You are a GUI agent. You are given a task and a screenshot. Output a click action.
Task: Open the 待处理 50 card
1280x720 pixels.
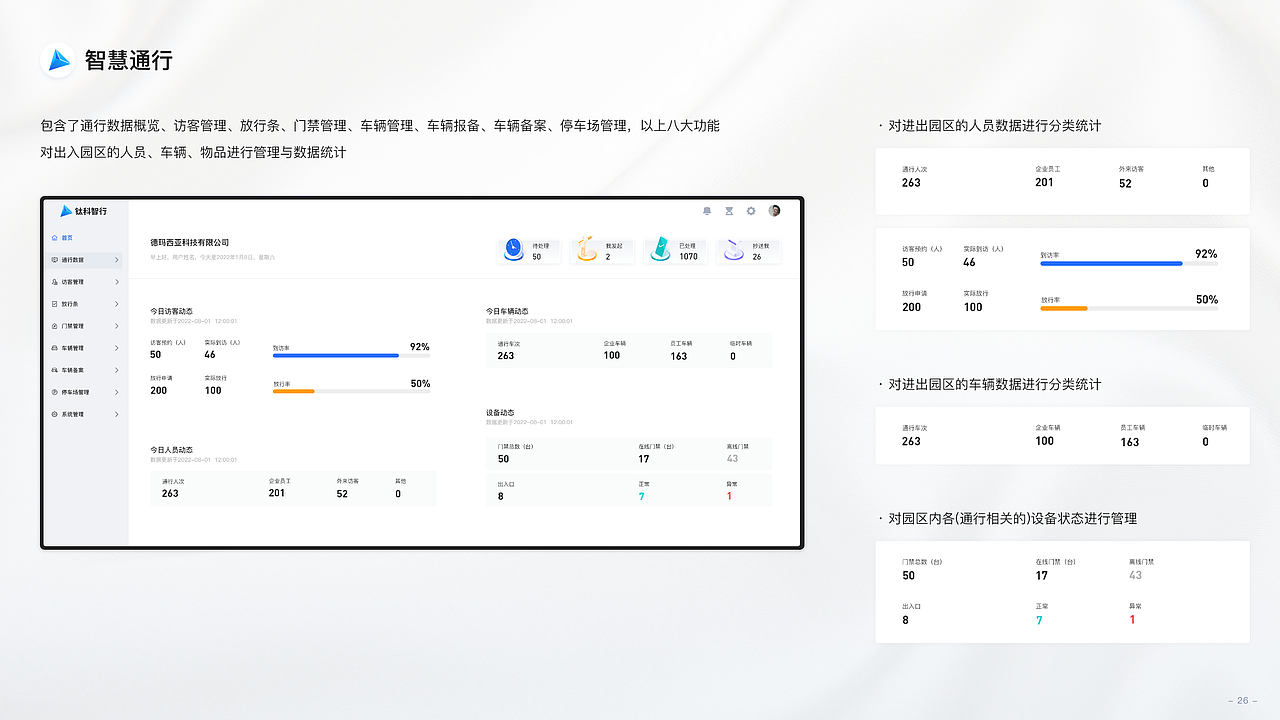tap(529, 251)
